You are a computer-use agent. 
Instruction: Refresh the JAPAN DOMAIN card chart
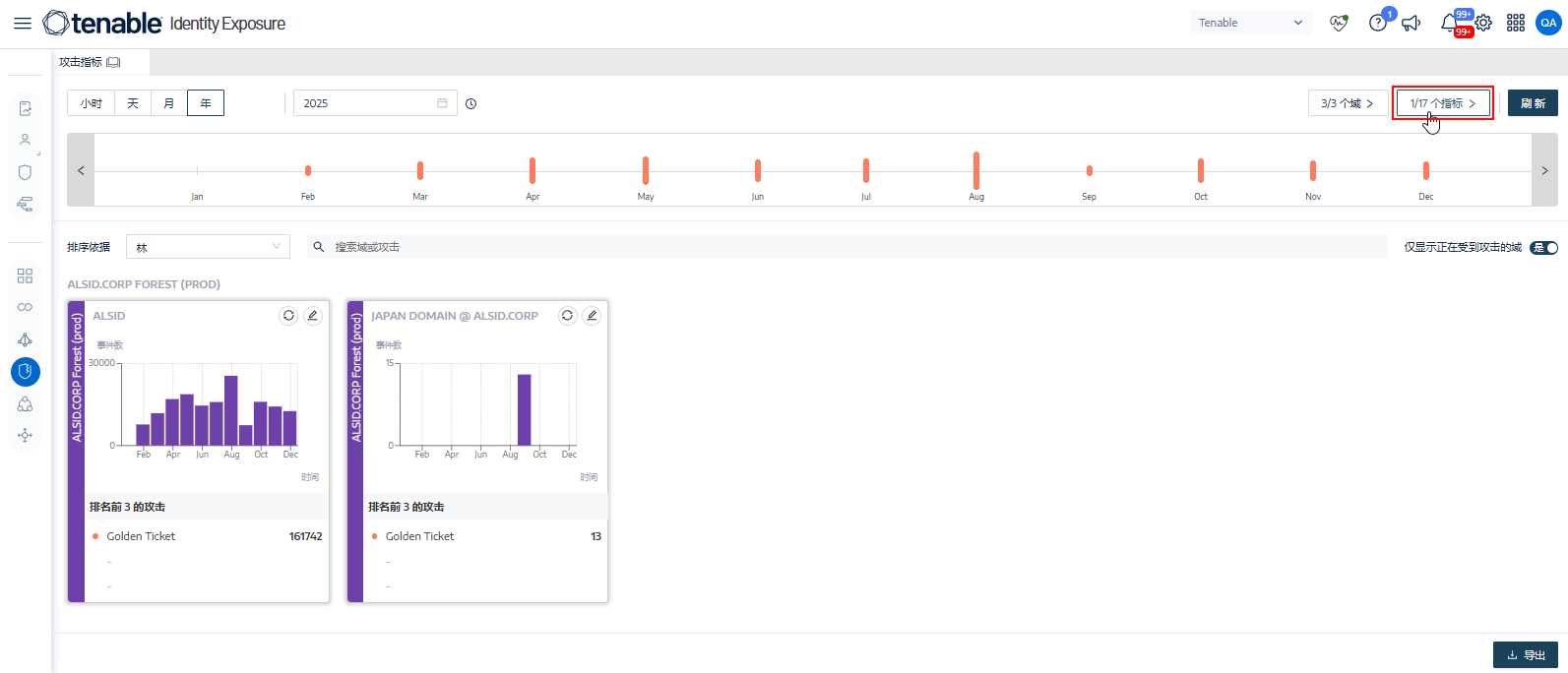pyautogui.click(x=567, y=316)
